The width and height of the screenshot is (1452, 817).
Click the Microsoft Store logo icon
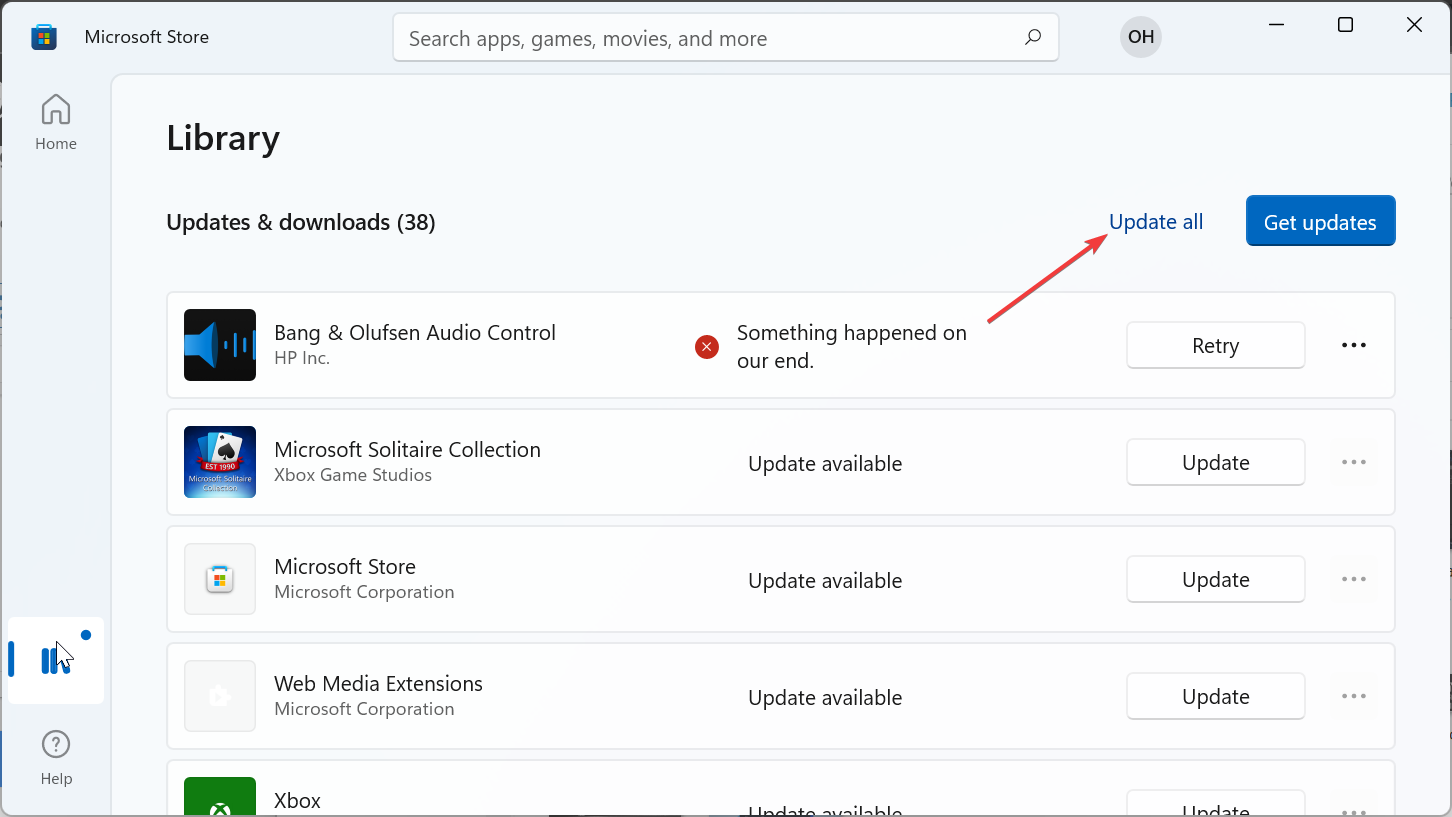44,38
